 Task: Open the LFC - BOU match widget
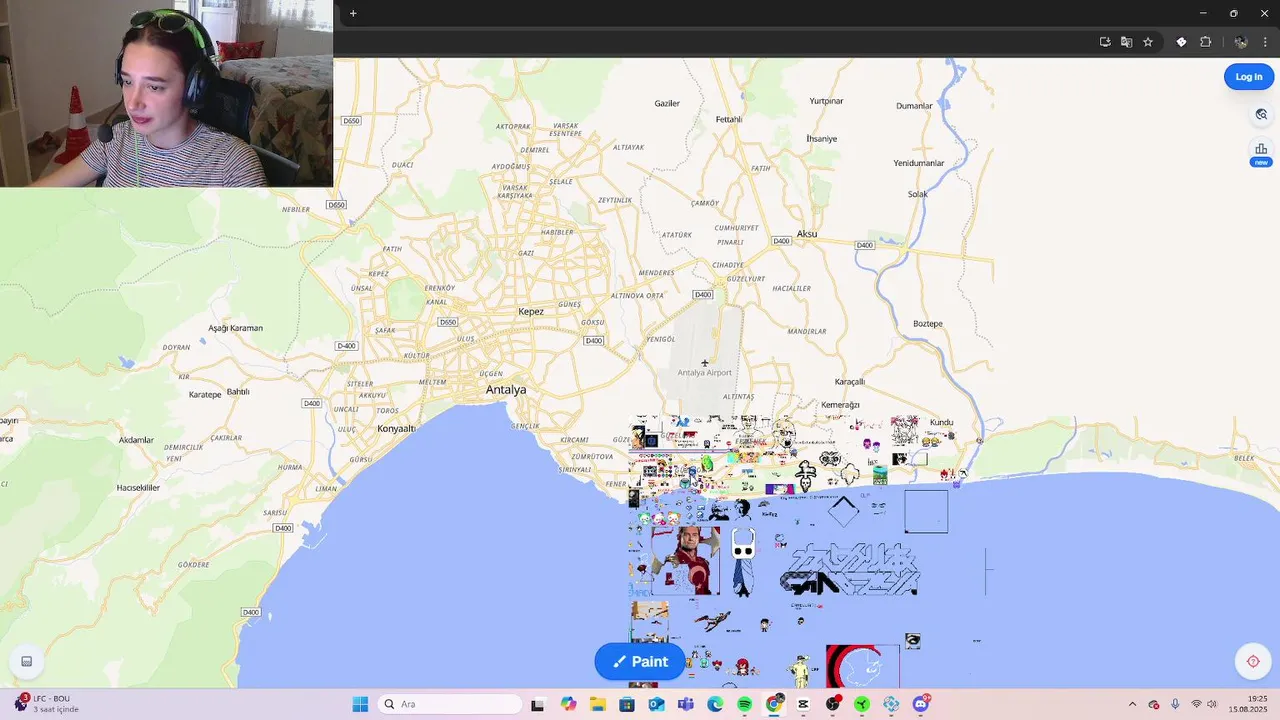[x=45, y=704]
